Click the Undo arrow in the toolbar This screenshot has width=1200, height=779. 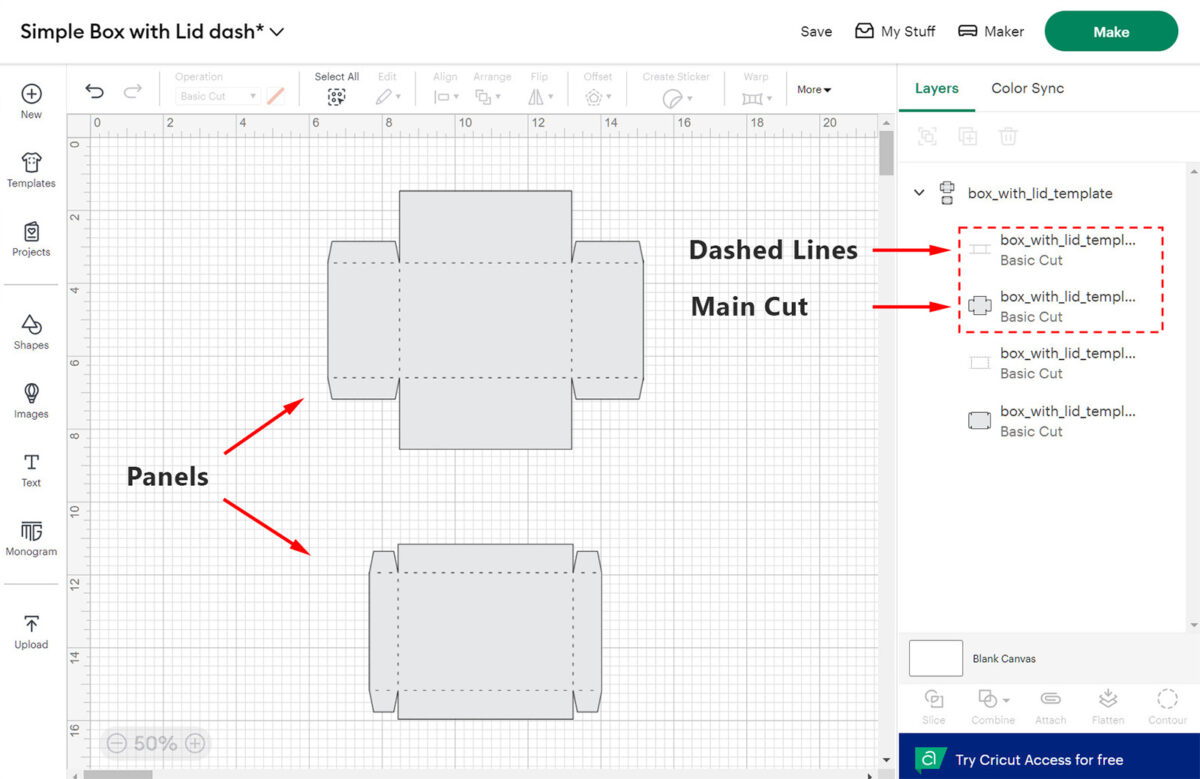coord(93,90)
